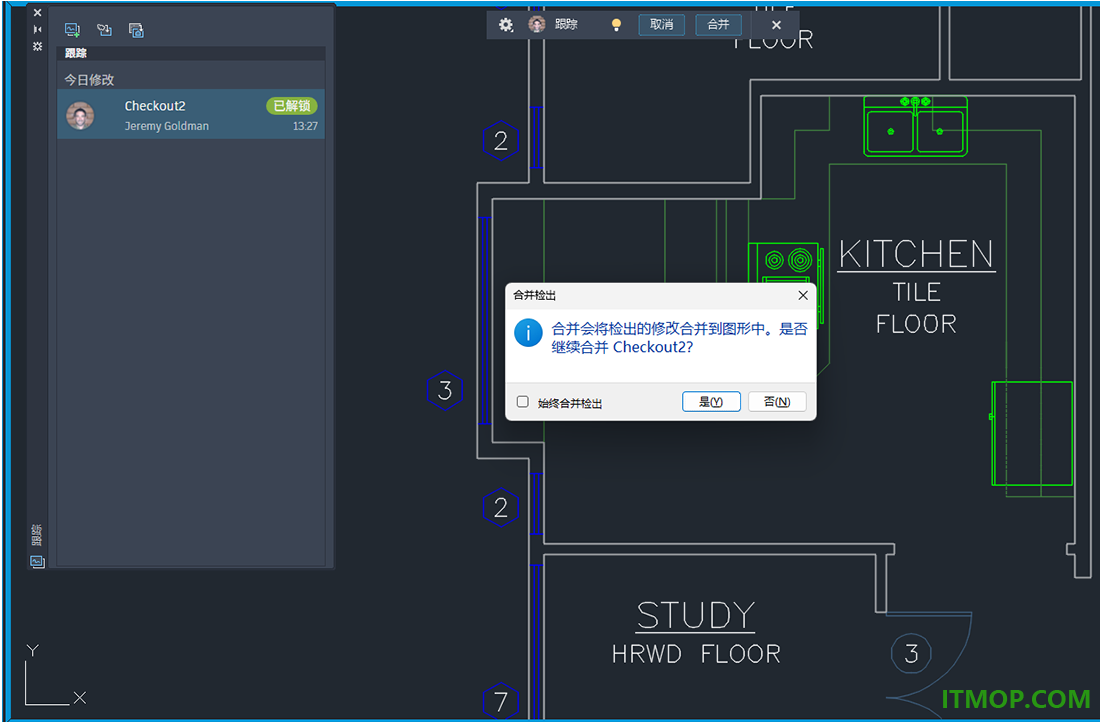Click the second icon in the palette toolbar
The width and height of the screenshot is (1100, 722).
pyautogui.click(x=105, y=30)
